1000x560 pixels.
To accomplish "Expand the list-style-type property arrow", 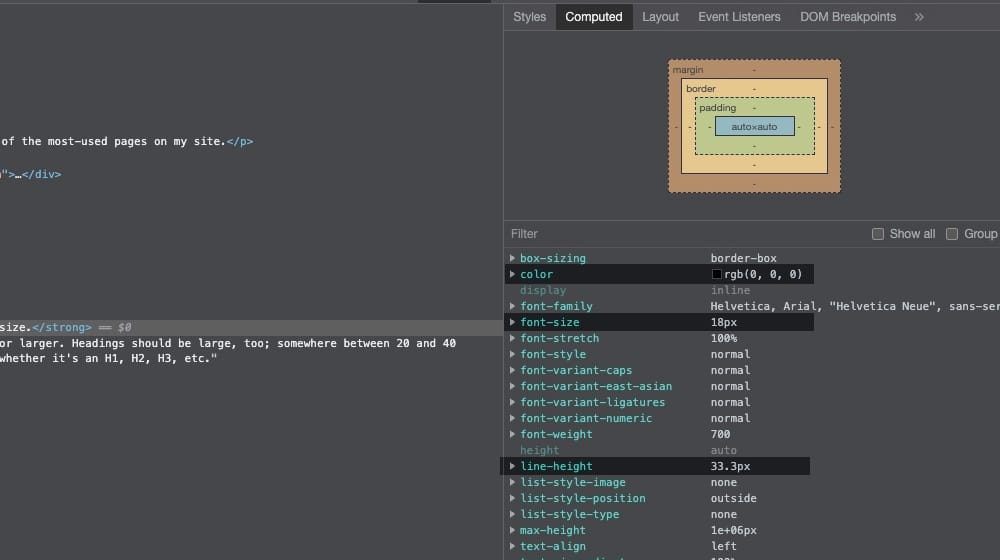I will (513, 514).
